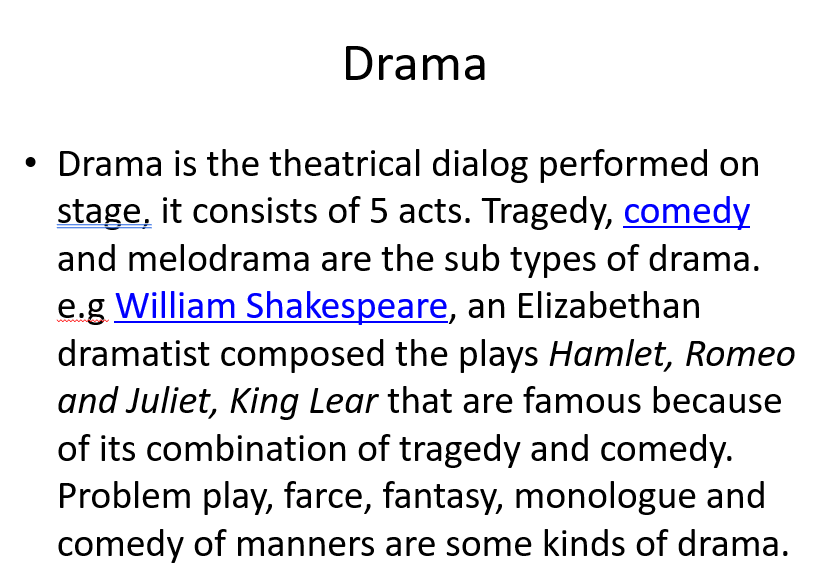
Task: Click the word "Elizabethan"
Action: click(609, 306)
